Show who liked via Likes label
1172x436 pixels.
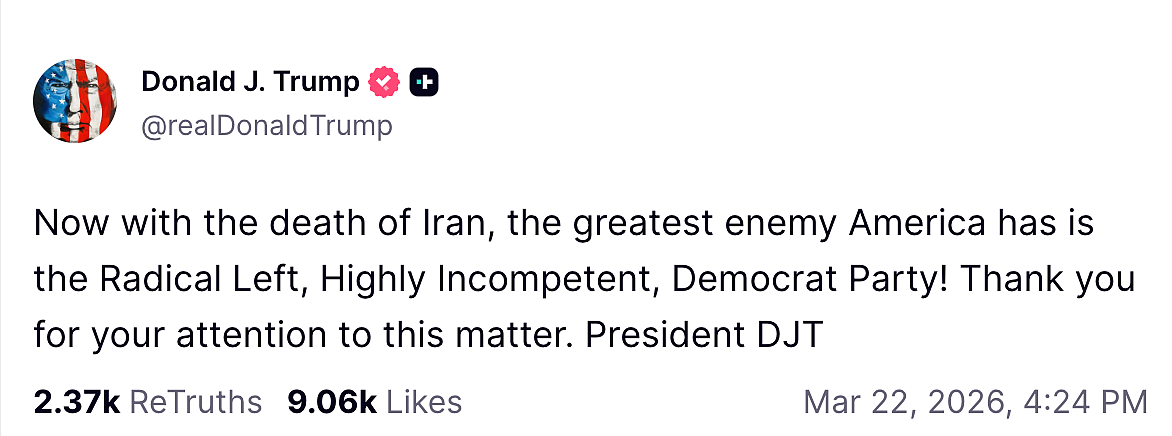click(424, 402)
